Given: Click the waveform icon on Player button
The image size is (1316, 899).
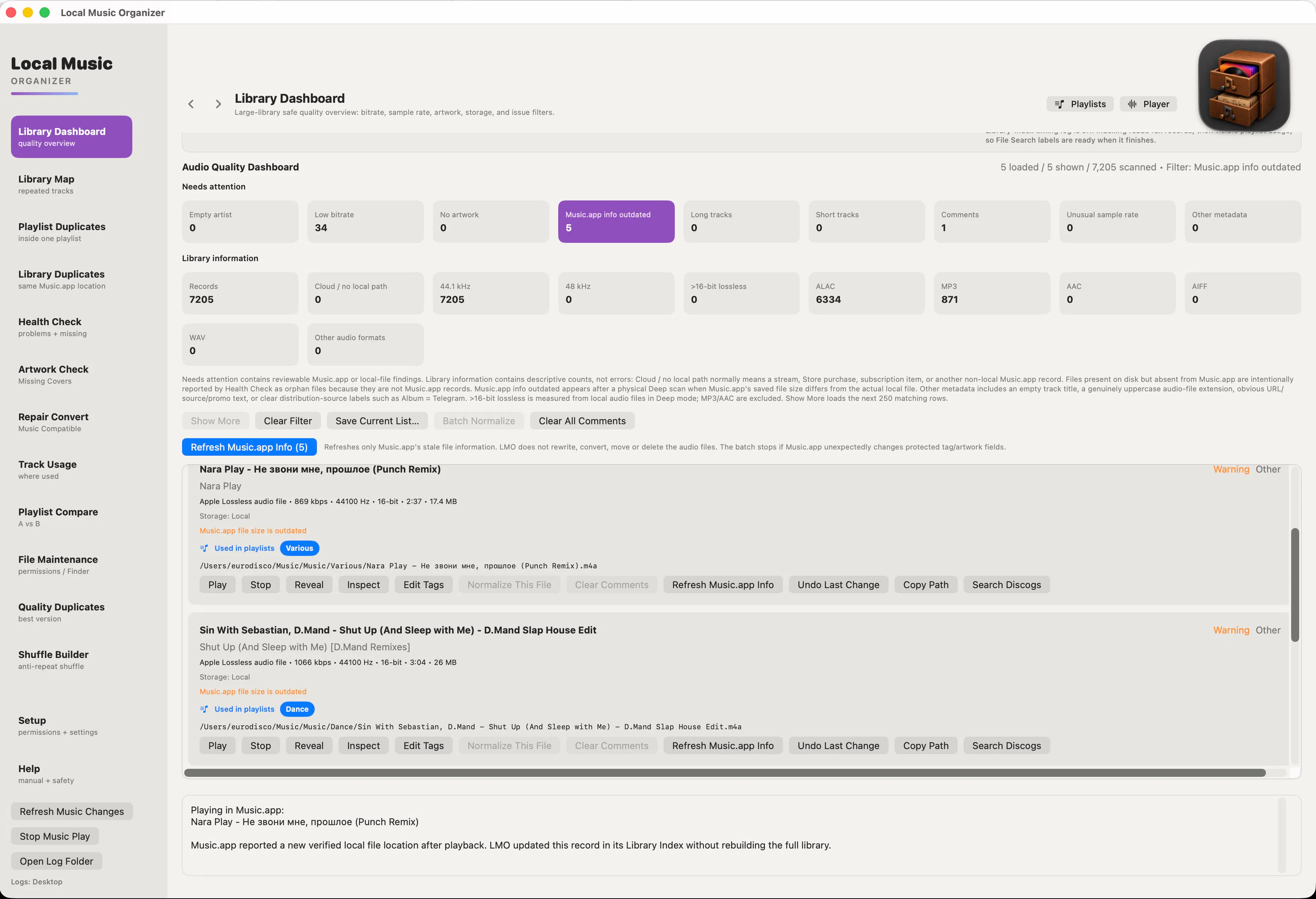Looking at the screenshot, I should (1132, 104).
